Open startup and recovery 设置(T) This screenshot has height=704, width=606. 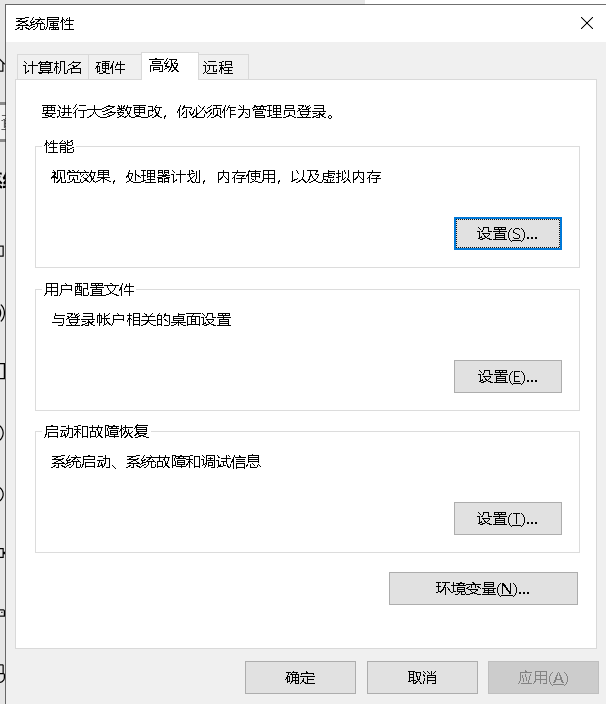(x=508, y=519)
